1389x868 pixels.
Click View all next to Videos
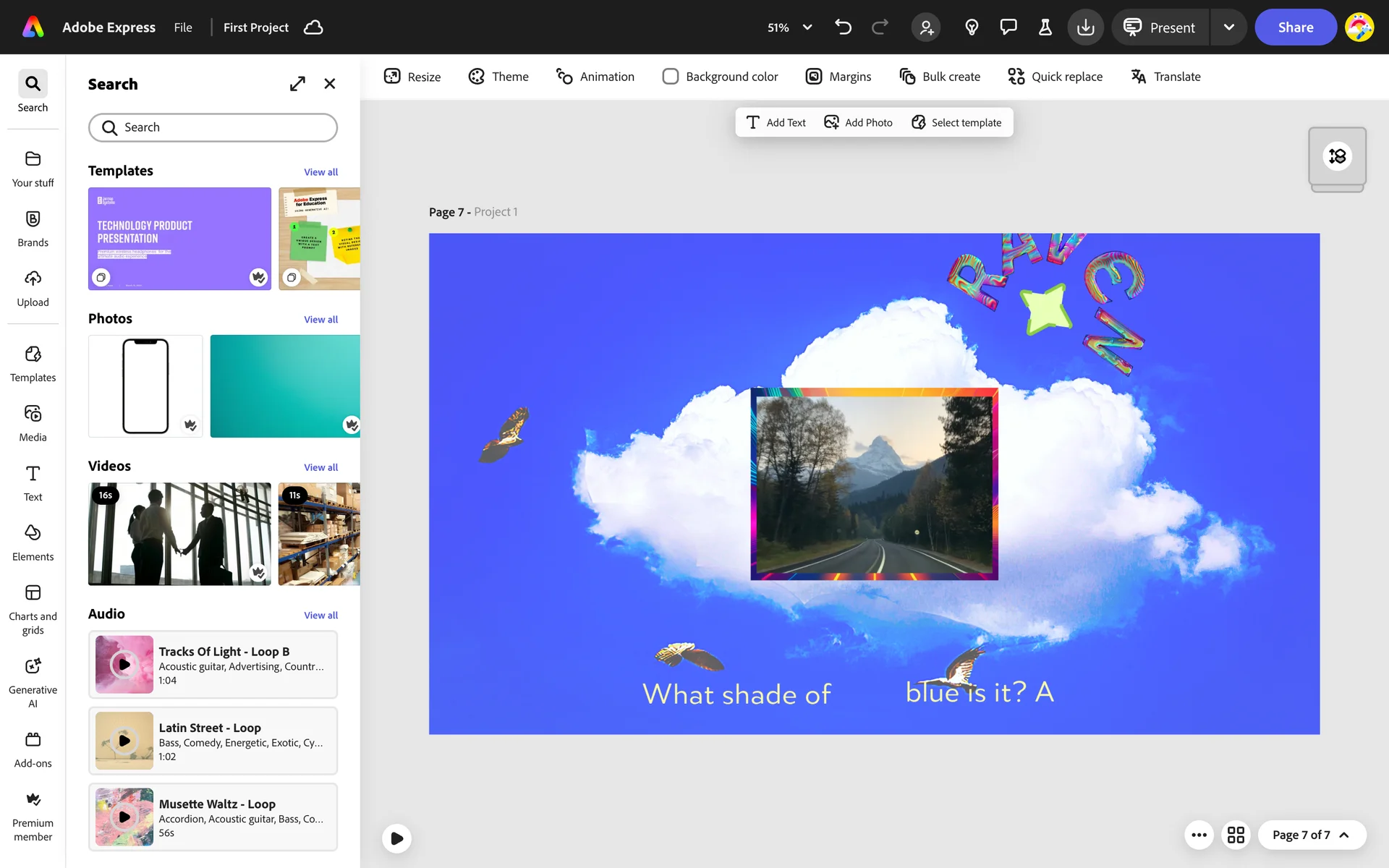point(320,467)
